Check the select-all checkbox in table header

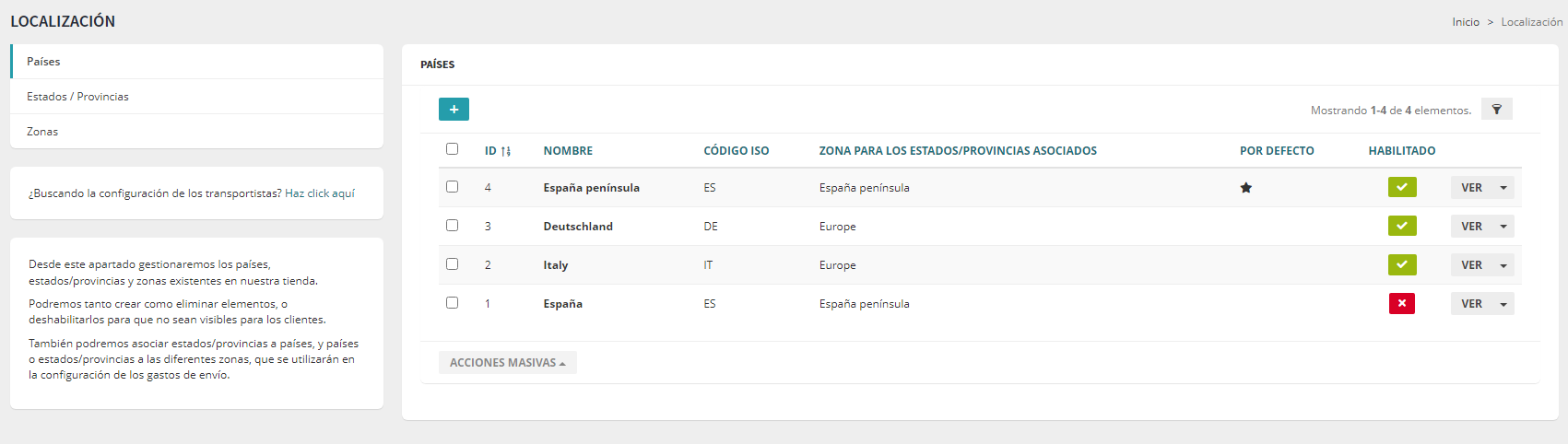pos(452,149)
